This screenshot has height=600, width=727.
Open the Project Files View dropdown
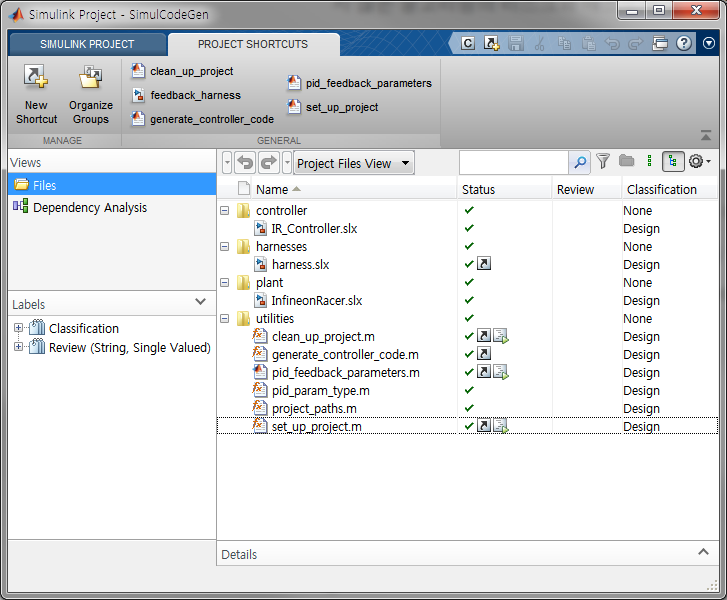coord(354,163)
